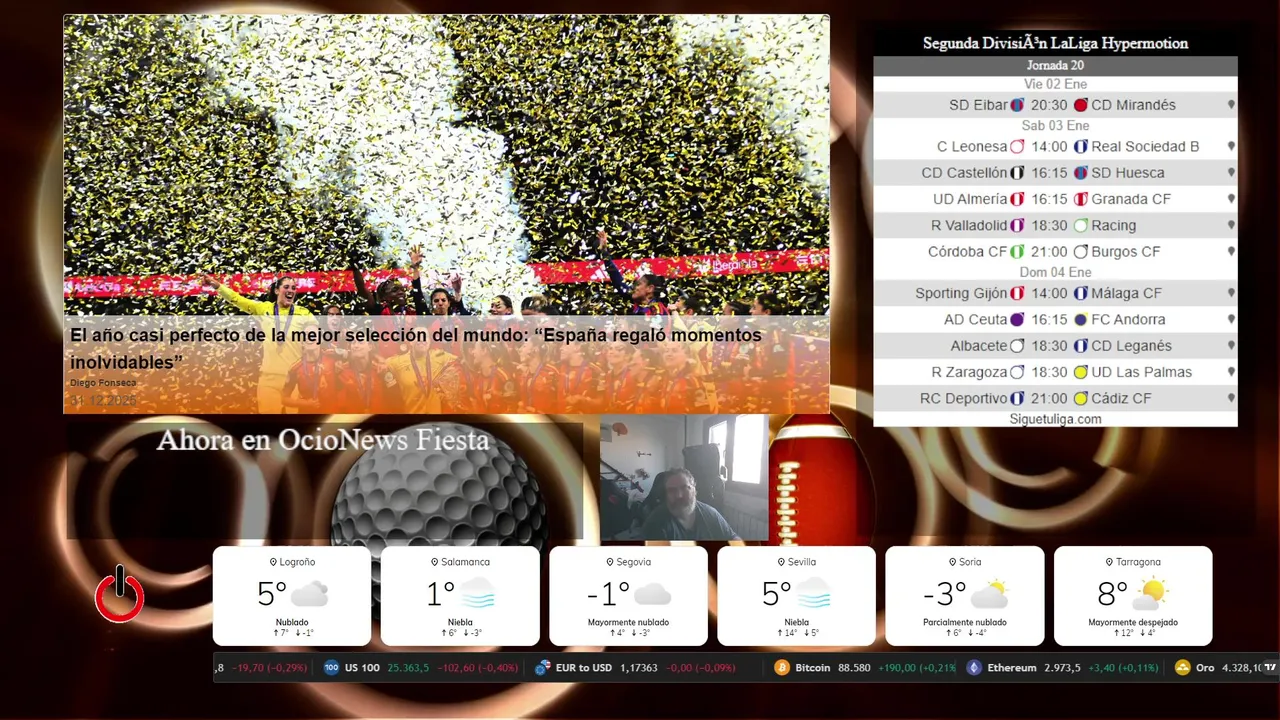The width and height of the screenshot is (1280, 720).
Task: Click the Granada CF crest icon
Action: click(1081, 199)
